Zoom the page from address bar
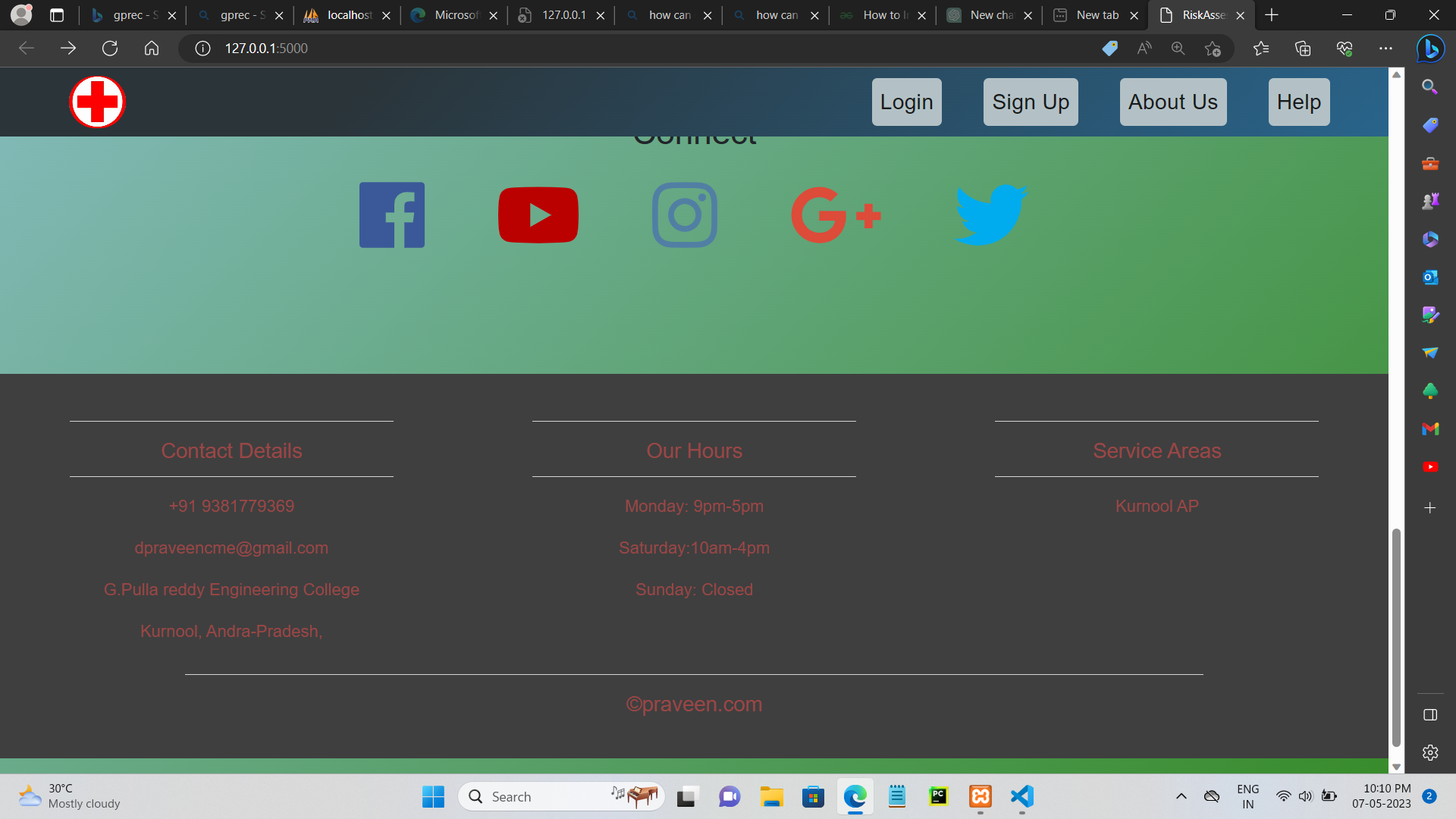The width and height of the screenshot is (1456, 819). [1178, 49]
